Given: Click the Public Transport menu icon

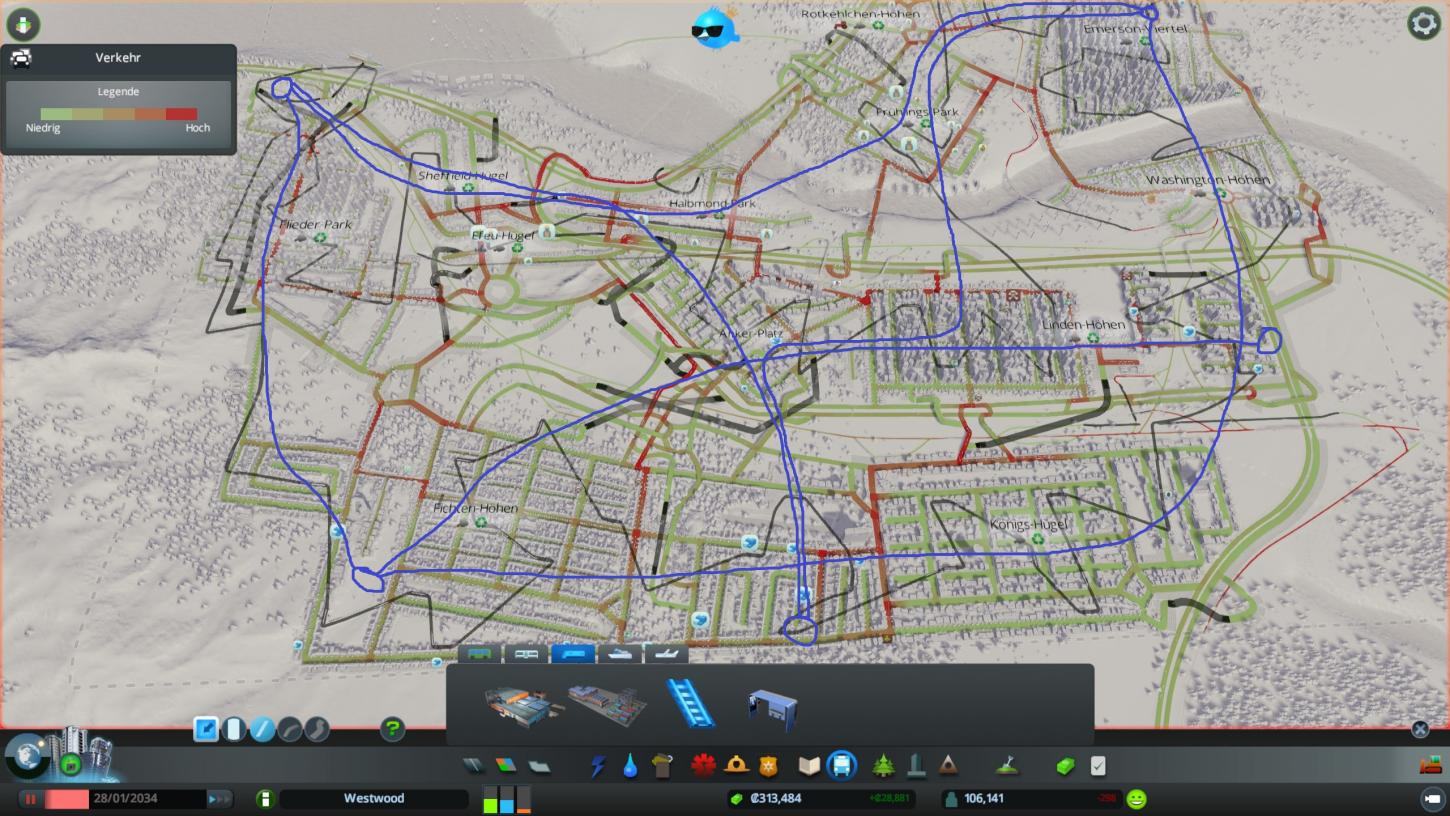Looking at the screenshot, I should tap(842, 766).
